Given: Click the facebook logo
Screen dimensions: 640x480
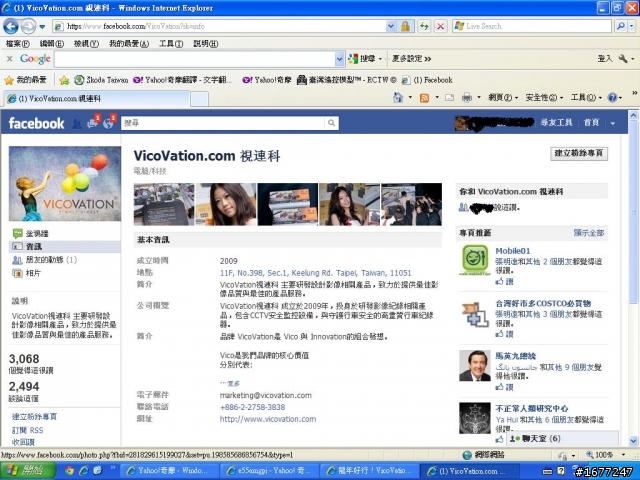Looking at the screenshot, I should (36, 123).
